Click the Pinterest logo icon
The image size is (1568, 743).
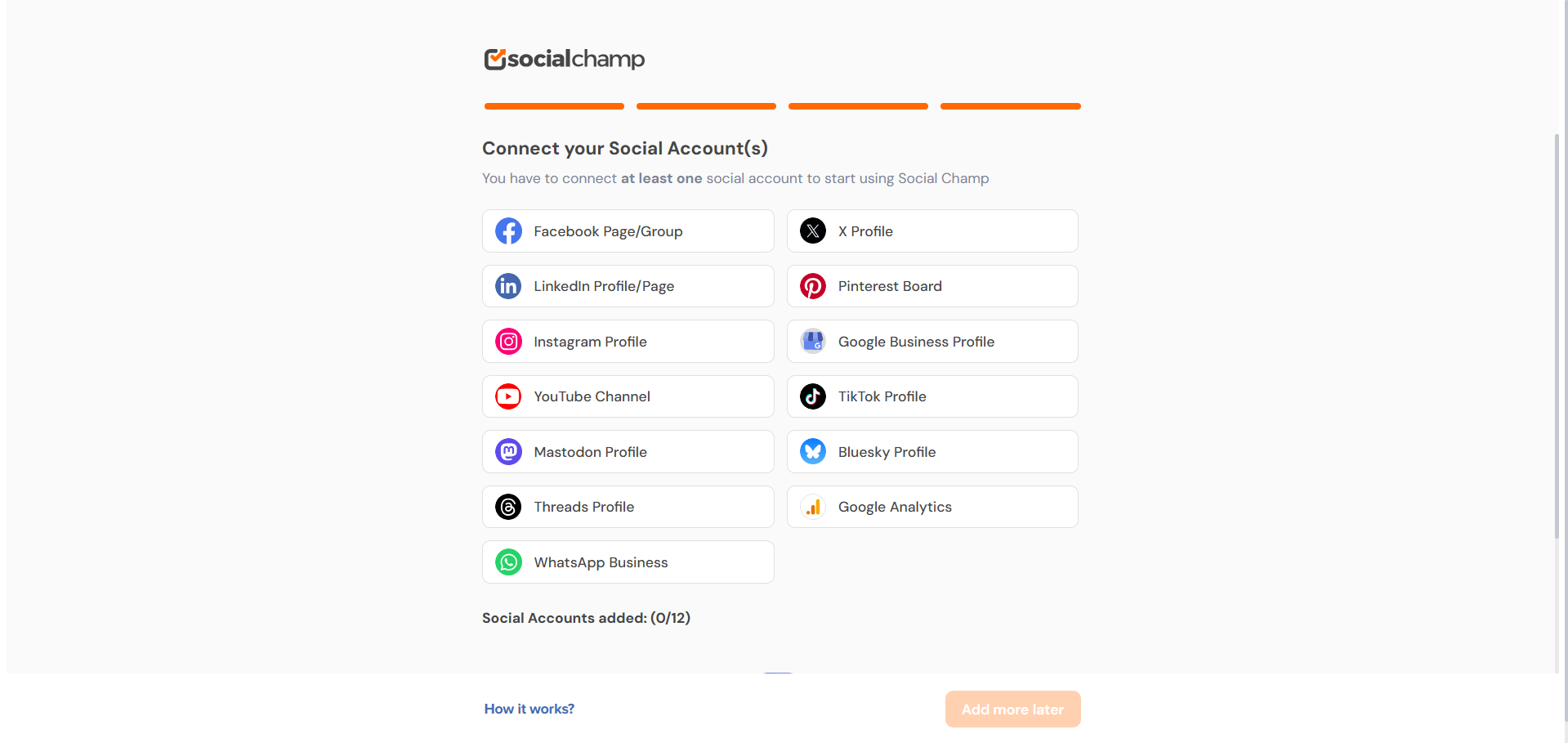[813, 286]
